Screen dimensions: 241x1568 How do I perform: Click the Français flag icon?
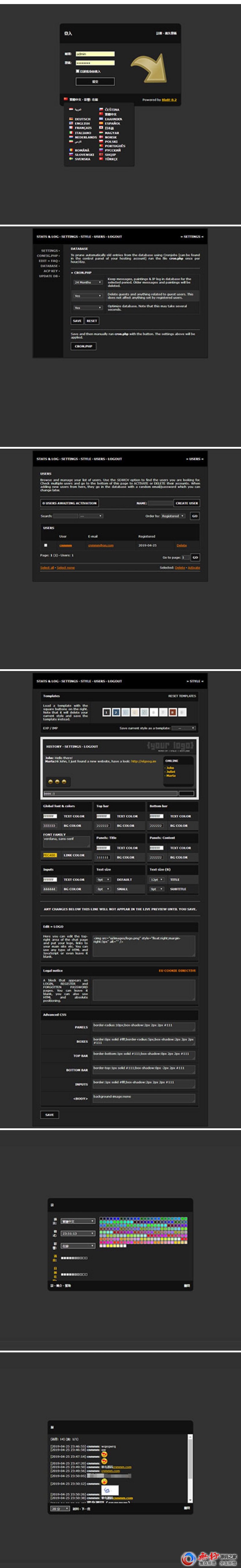point(71,128)
